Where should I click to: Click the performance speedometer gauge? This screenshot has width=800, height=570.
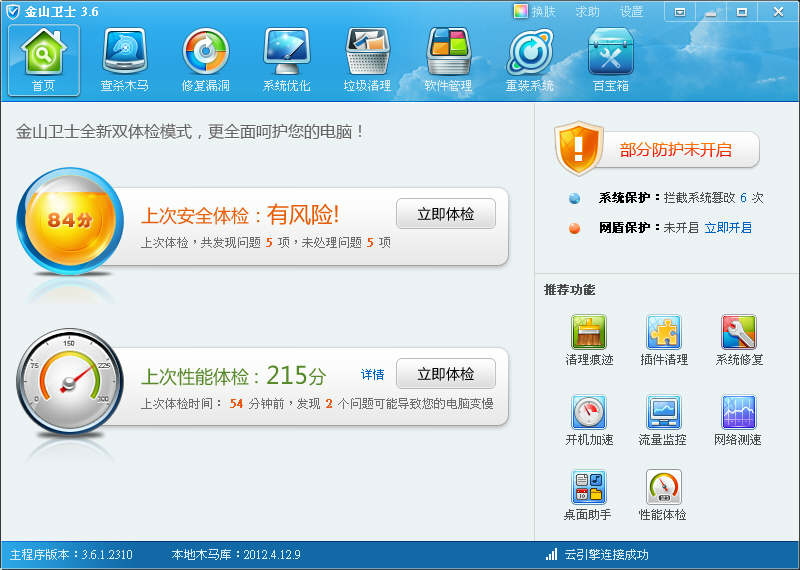coord(70,382)
